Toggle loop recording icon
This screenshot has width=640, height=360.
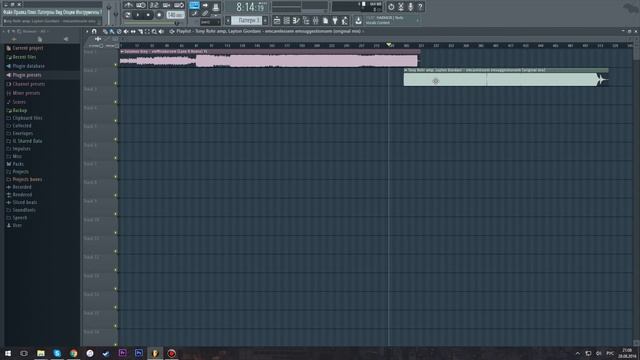click(x=179, y=5)
